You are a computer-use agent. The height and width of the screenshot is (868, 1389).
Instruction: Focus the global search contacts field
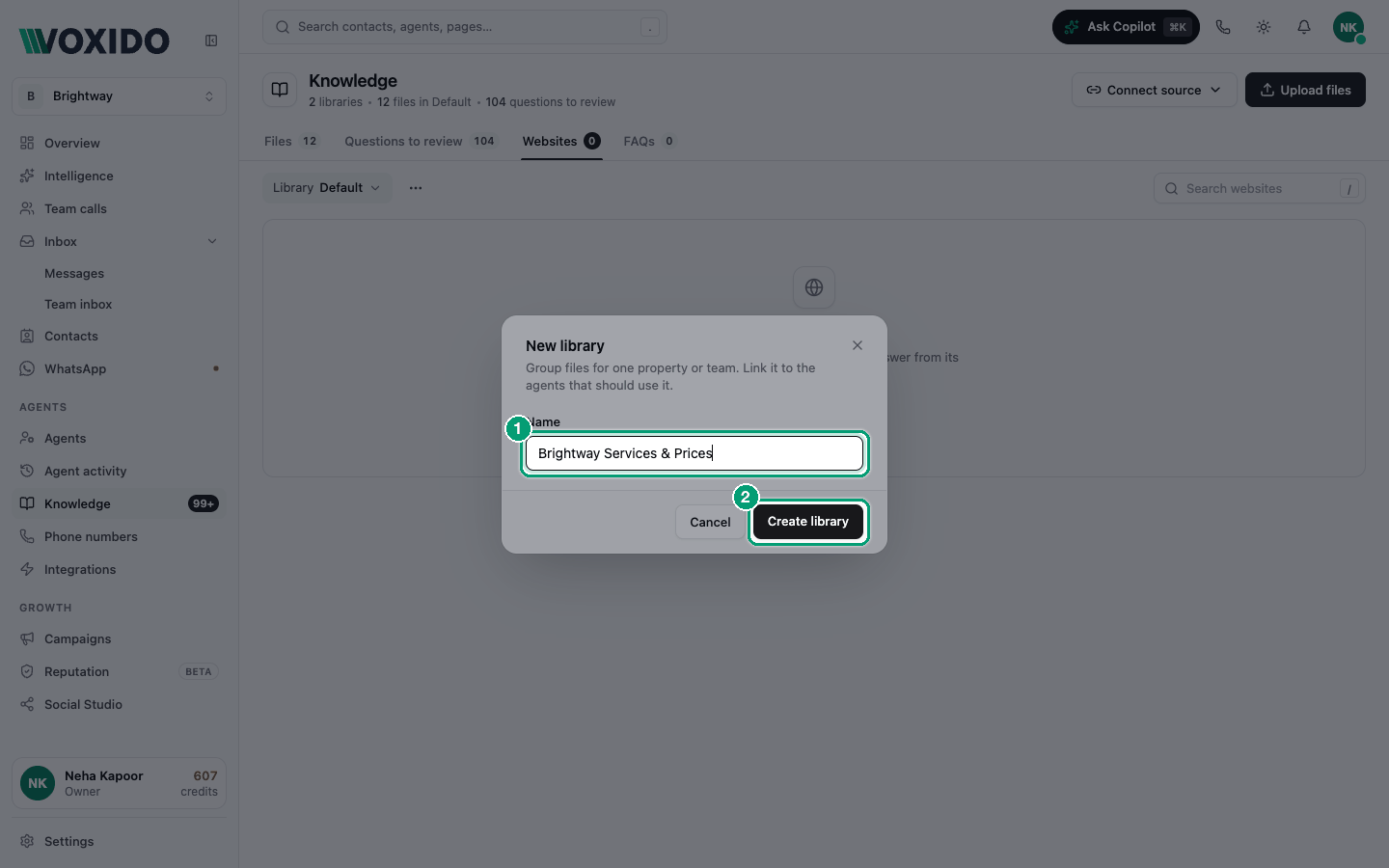tap(465, 27)
